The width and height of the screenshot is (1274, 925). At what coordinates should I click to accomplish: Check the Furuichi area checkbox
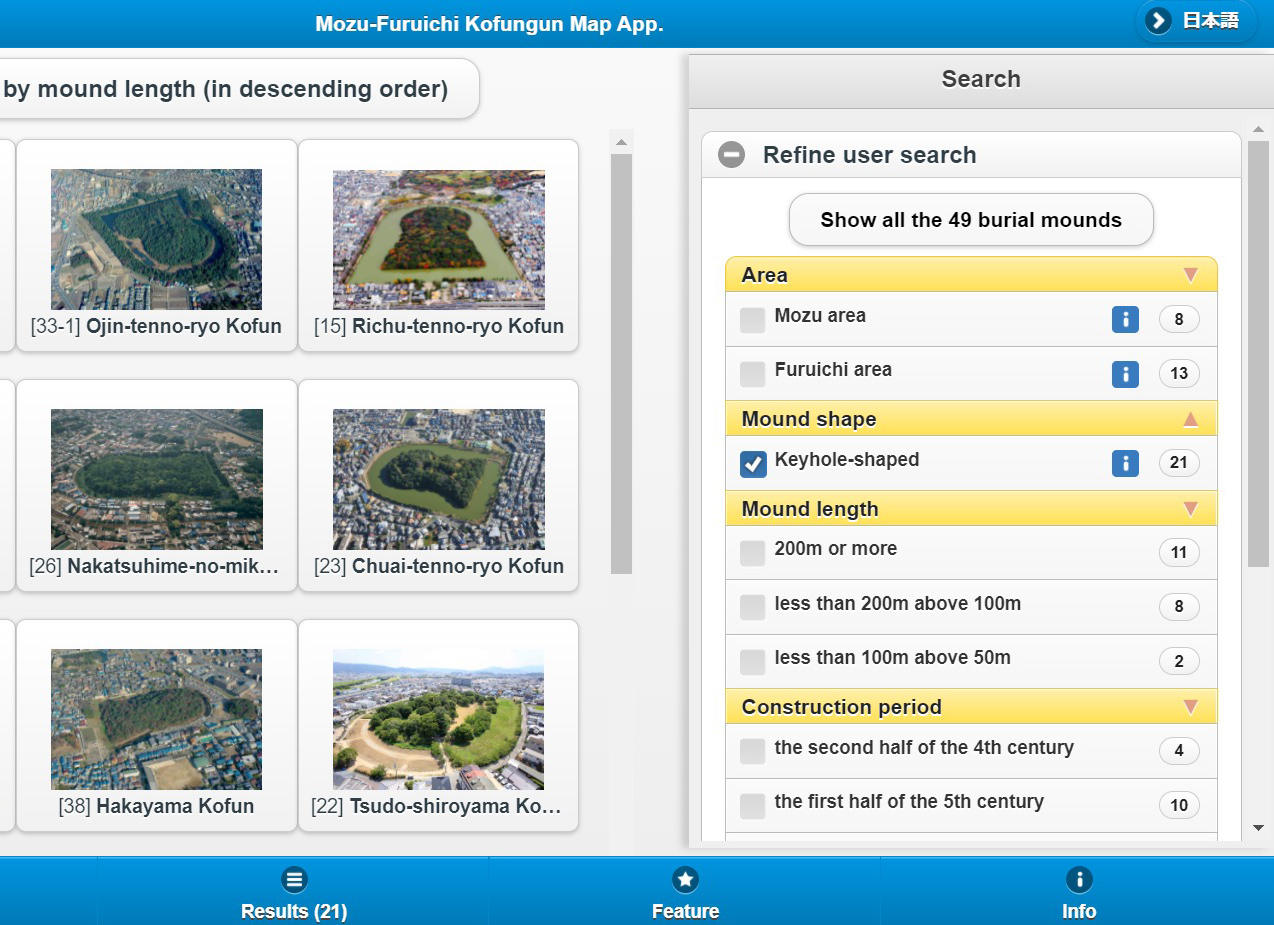pyautogui.click(x=752, y=374)
